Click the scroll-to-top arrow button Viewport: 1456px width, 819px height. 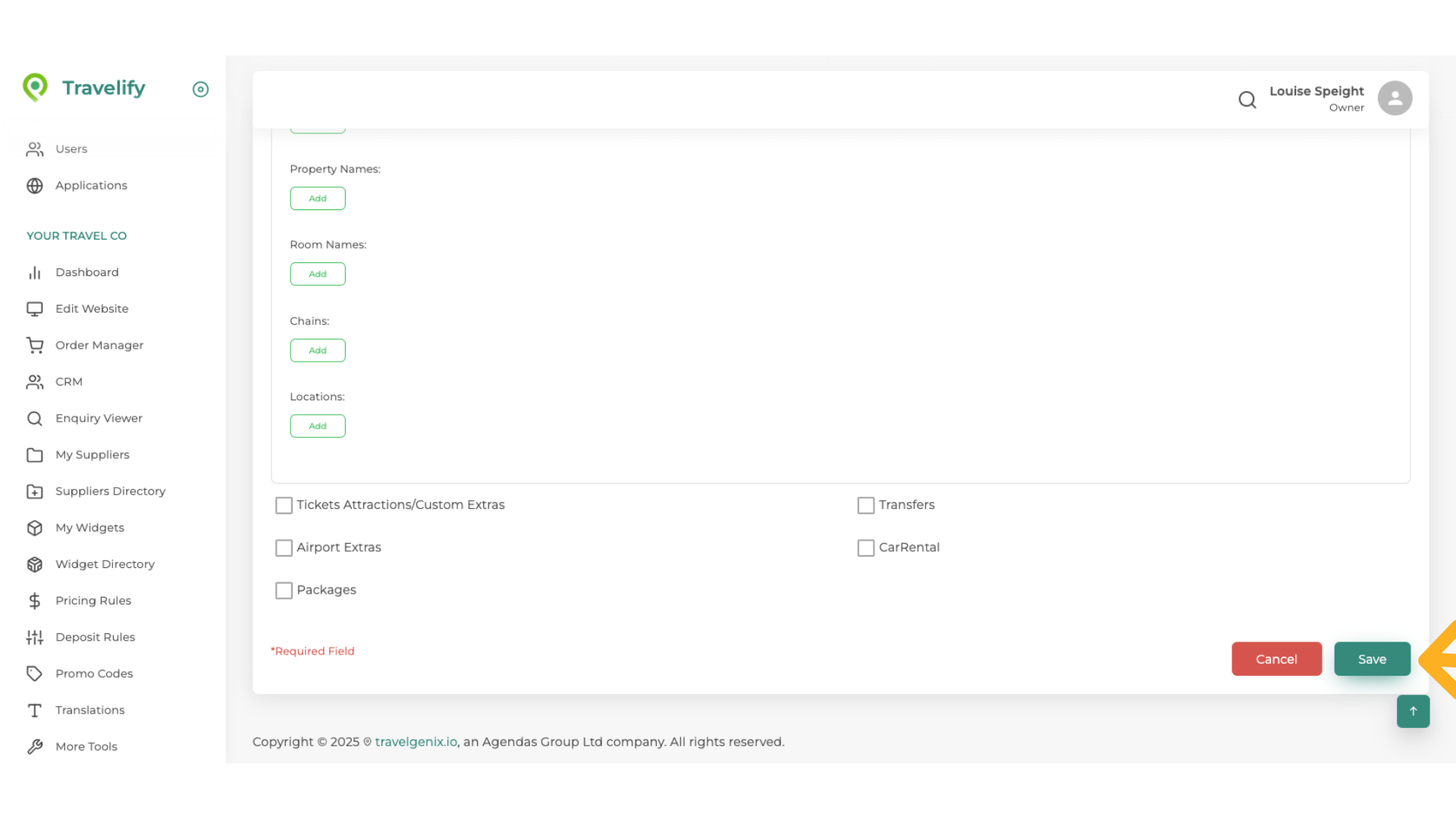tap(1413, 711)
